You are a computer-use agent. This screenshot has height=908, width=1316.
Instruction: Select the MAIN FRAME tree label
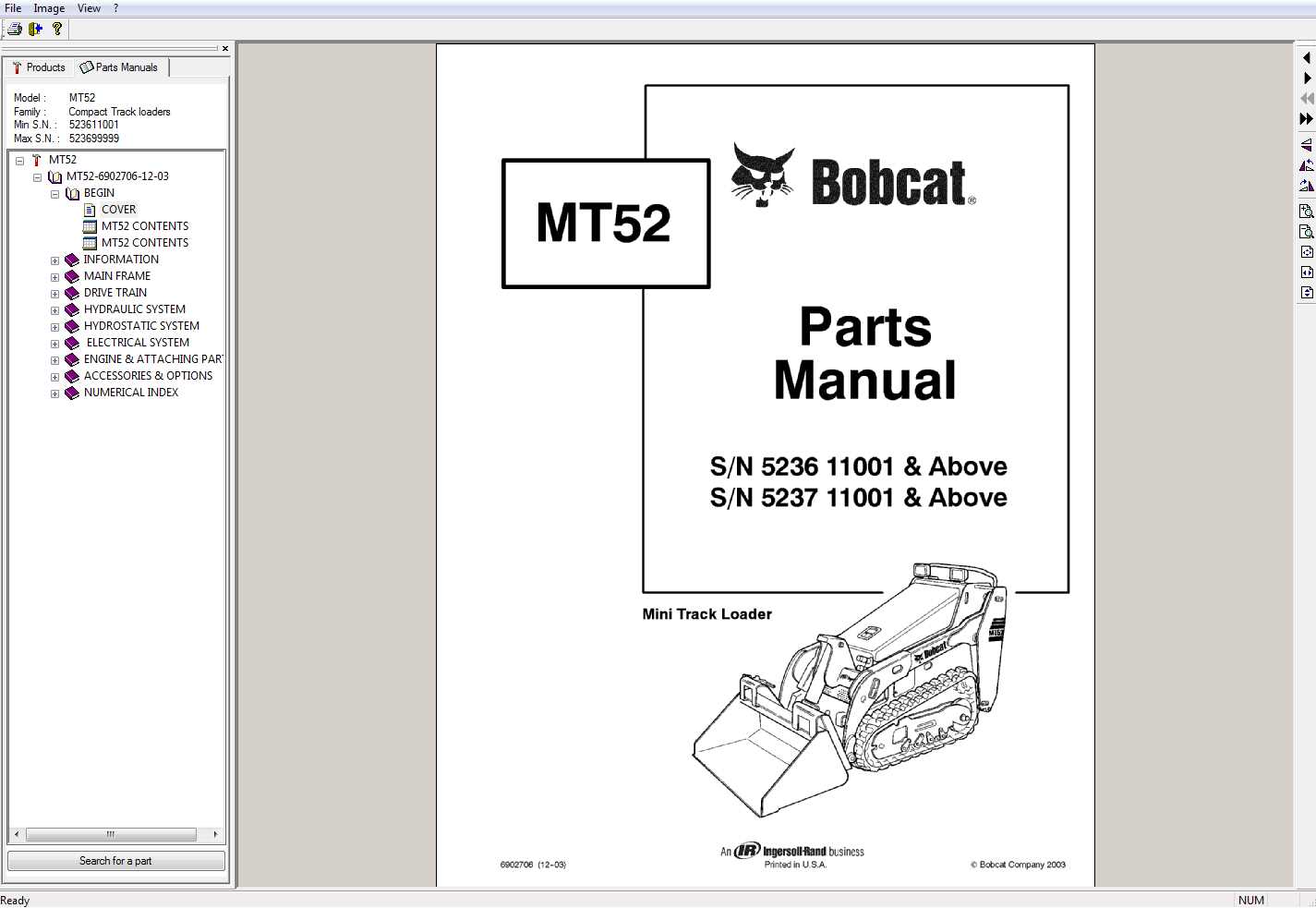(117, 276)
